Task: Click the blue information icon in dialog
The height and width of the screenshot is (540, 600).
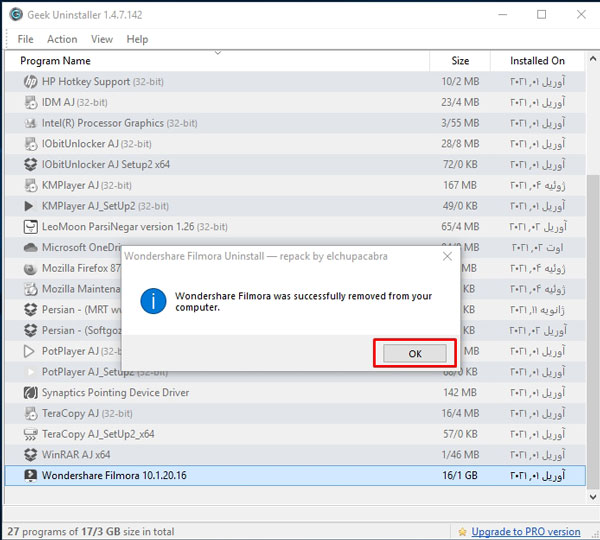Action: pos(153,301)
